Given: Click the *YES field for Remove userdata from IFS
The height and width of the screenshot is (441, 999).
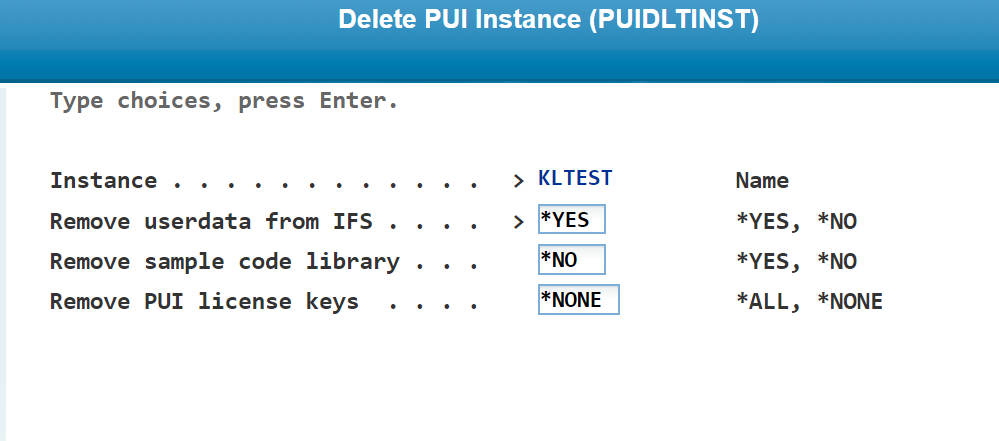Looking at the screenshot, I should pyautogui.click(x=571, y=219).
